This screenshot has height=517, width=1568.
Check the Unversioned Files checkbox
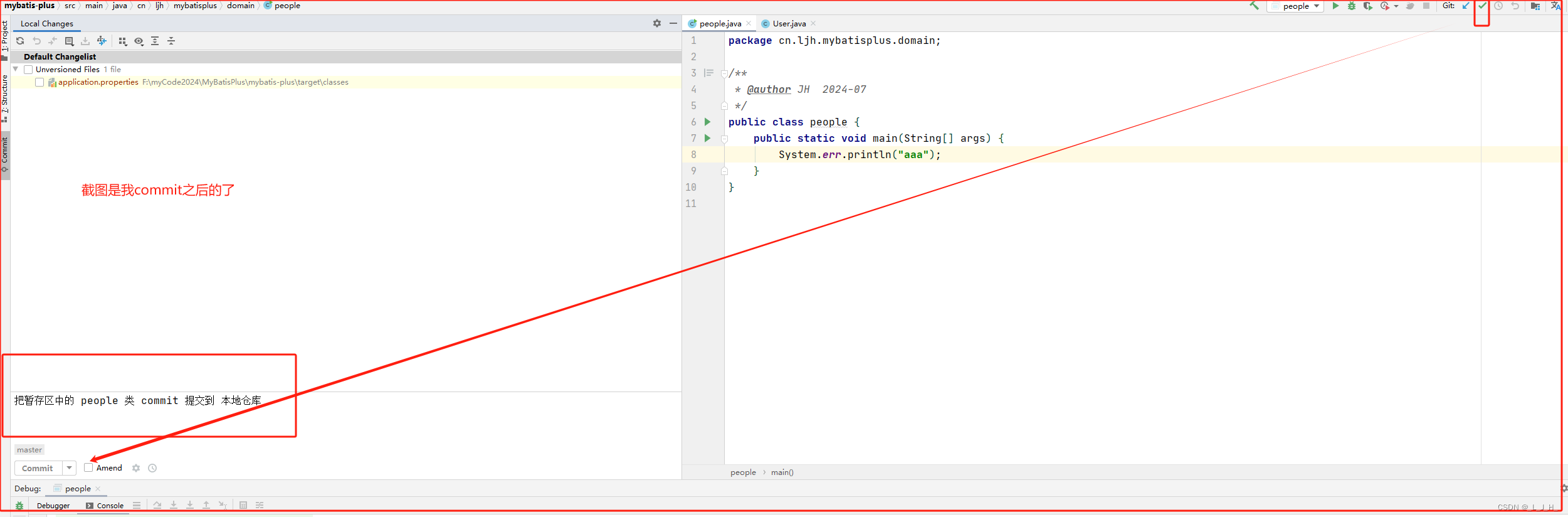pos(28,70)
